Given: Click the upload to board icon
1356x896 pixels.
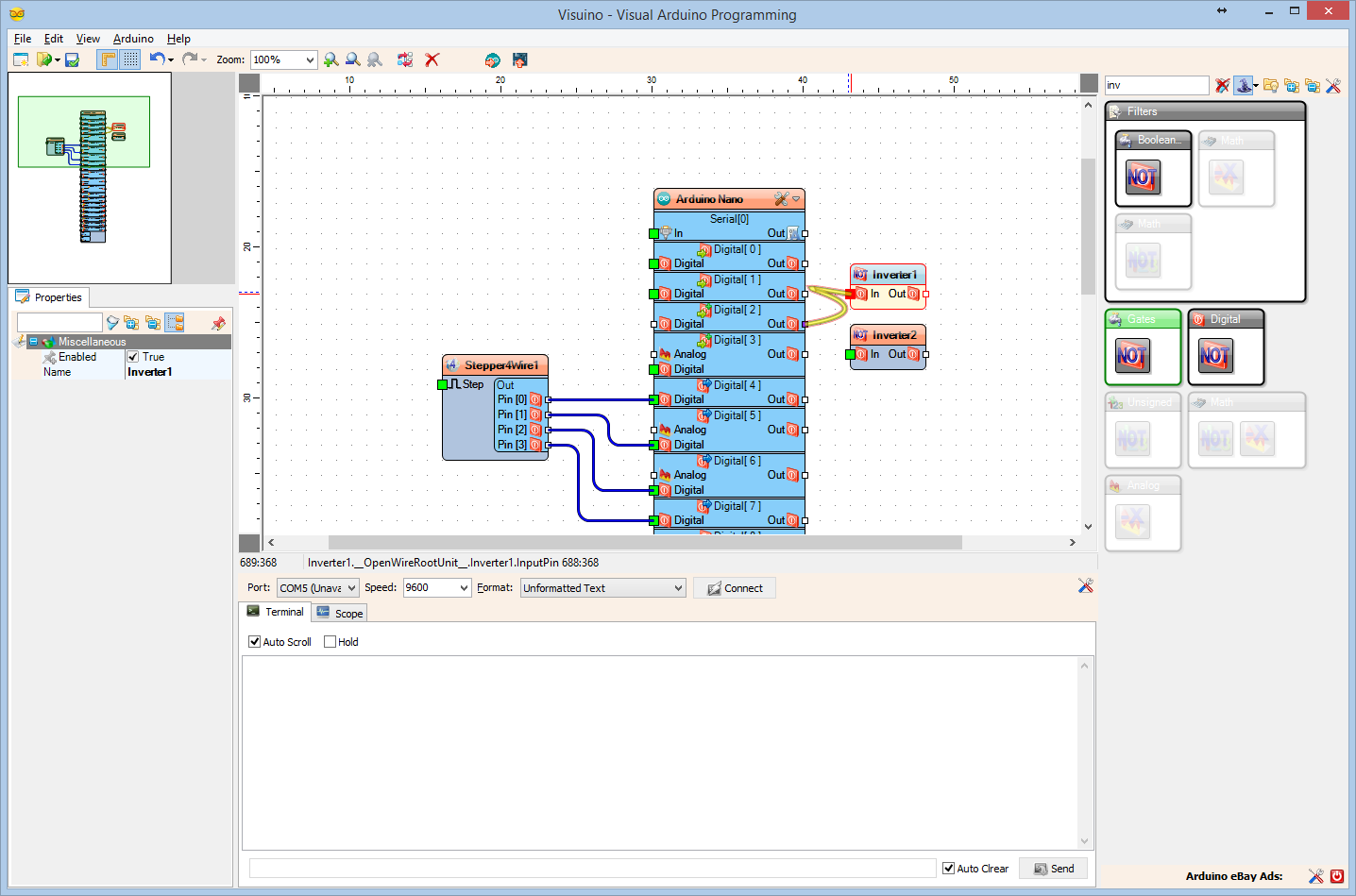Looking at the screenshot, I should coord(519,59).
